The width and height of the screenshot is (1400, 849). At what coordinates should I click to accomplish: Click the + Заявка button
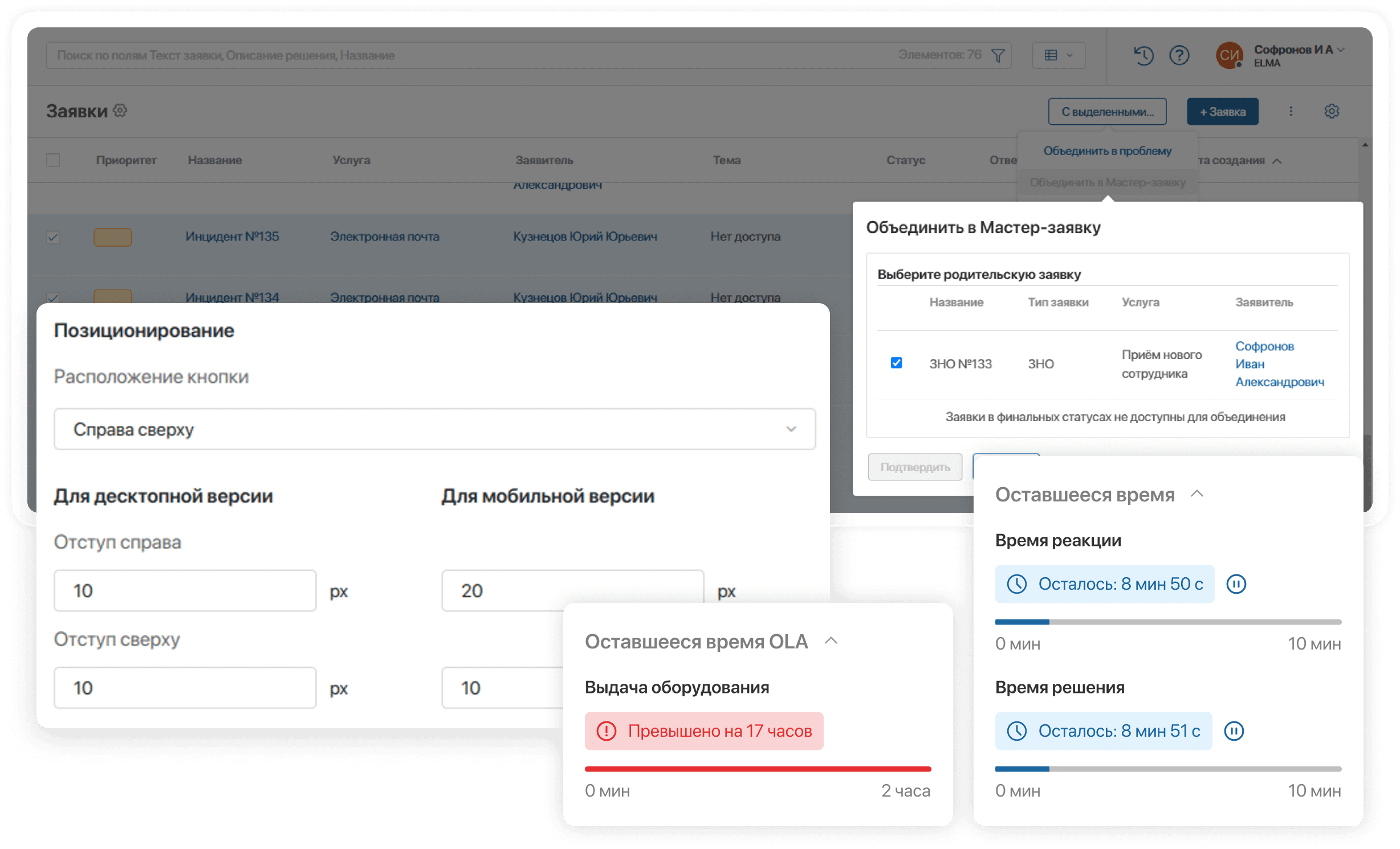point(1222,112)
